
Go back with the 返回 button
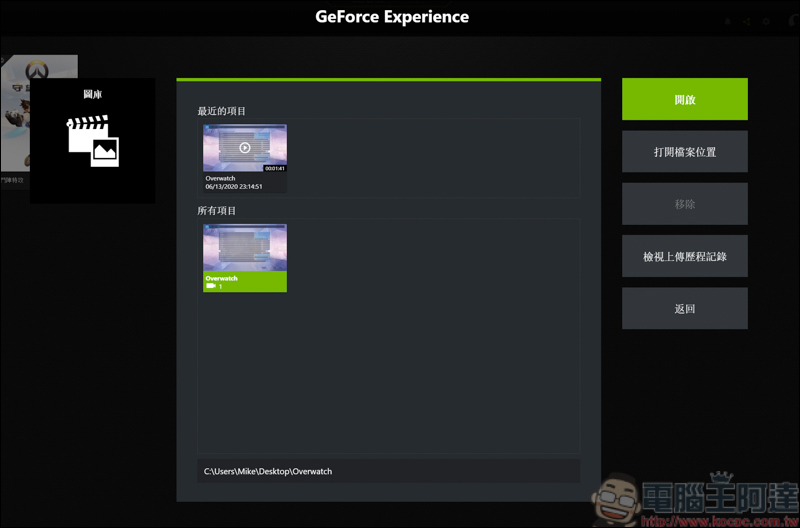(685, 309)
